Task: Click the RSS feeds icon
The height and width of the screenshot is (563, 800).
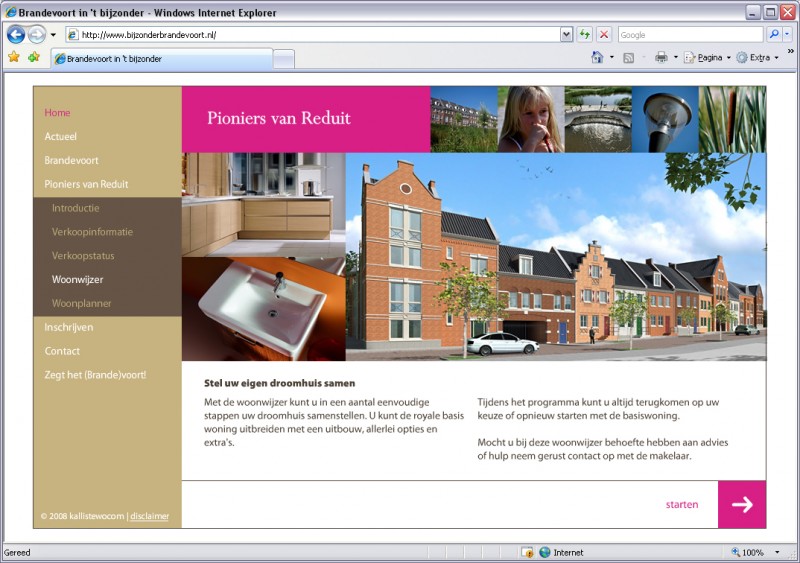Action: point(629,58)
